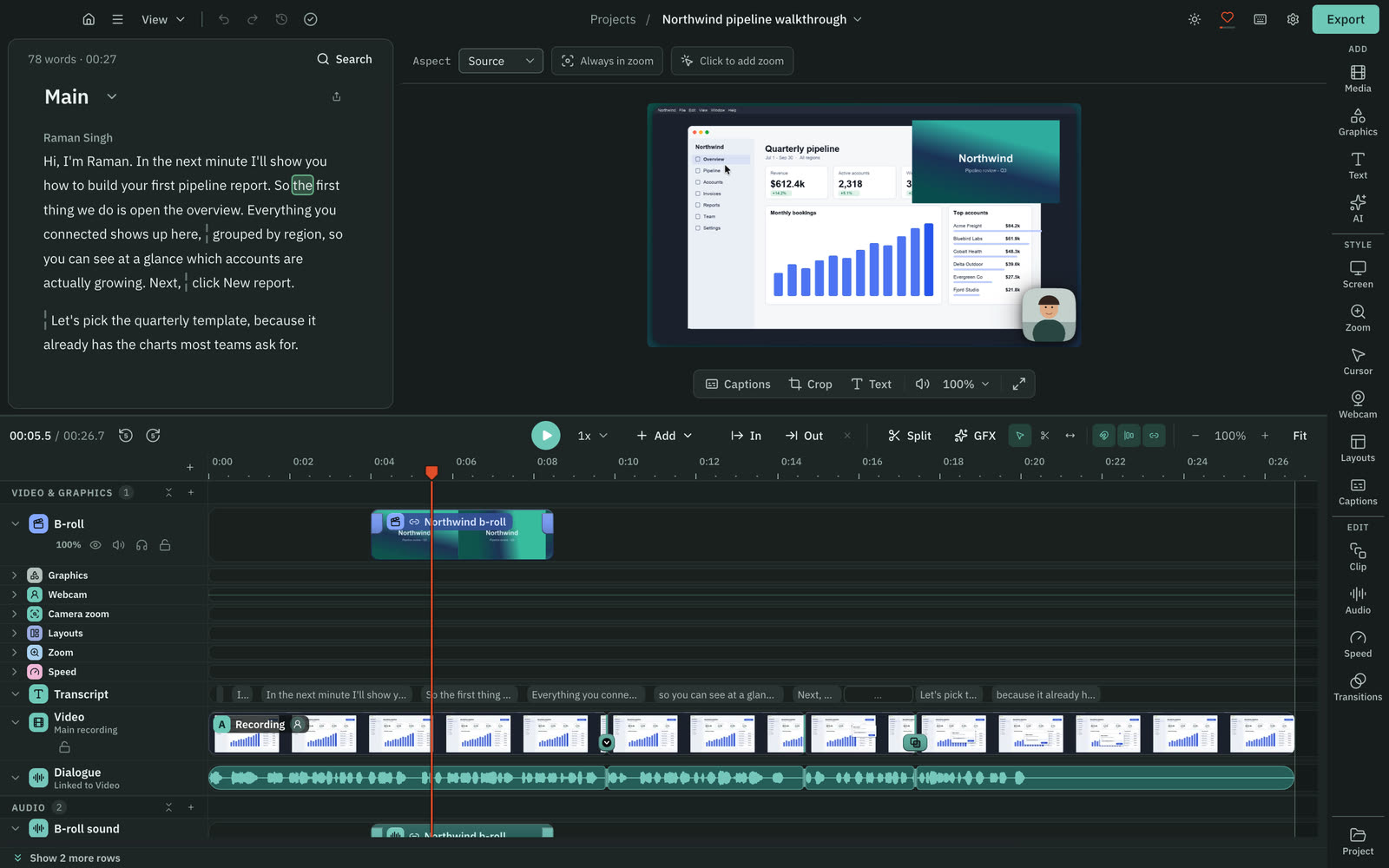Go to the home screen
Image resolution: width=1389 pixels, height=868 pixels.
coord(89,19)
